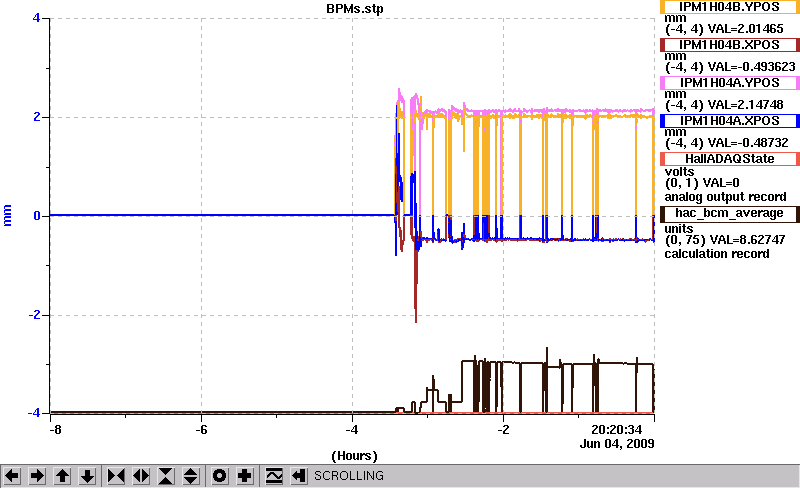This screenshot has height=488, width=800.
Task: Pan the plot down with the down arrow
Action: [87, 476]
